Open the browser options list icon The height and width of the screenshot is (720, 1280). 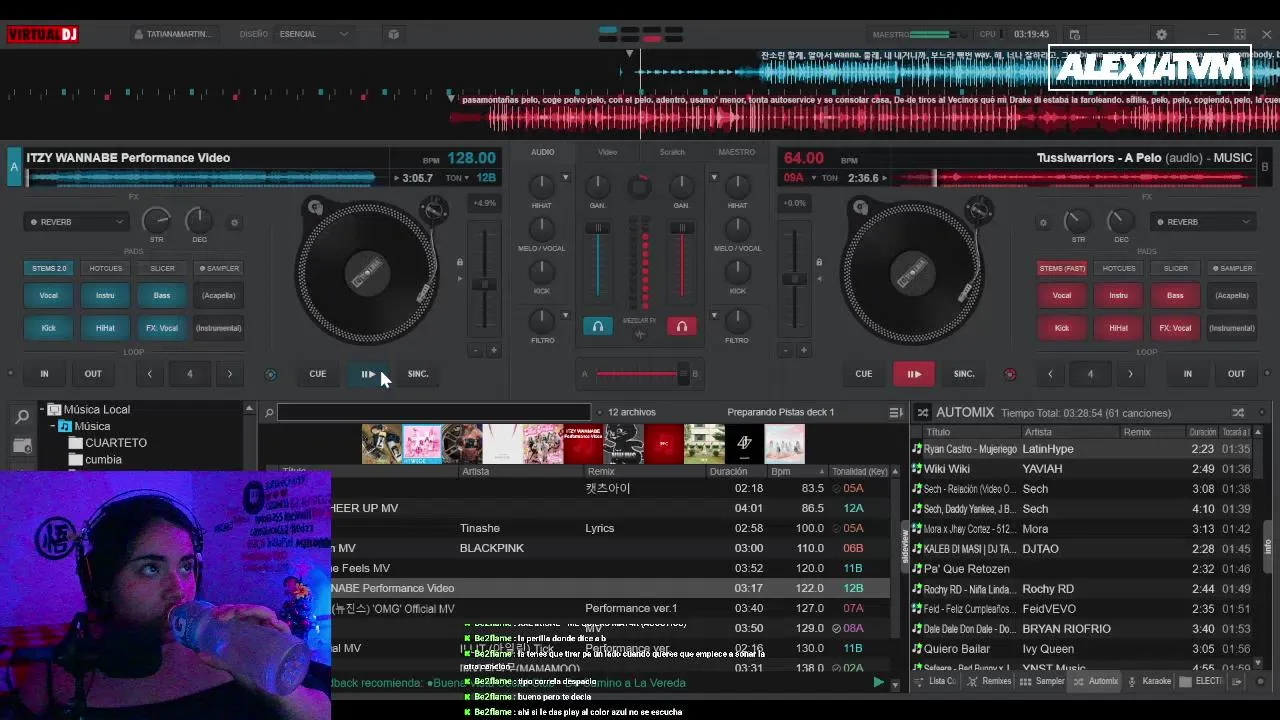pos(896,412)
